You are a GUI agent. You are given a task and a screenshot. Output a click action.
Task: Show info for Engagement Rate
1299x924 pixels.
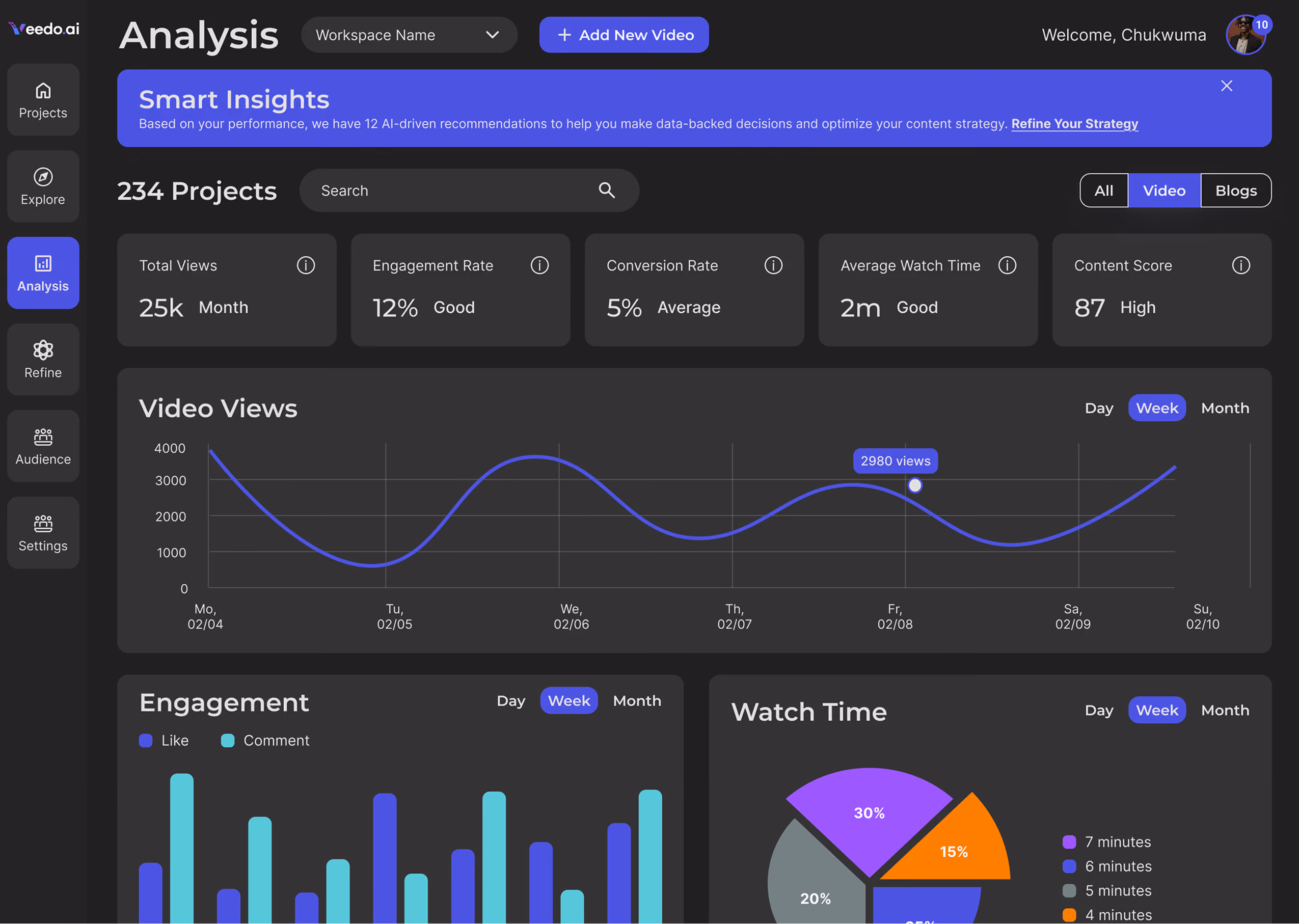tap(539, 265)
